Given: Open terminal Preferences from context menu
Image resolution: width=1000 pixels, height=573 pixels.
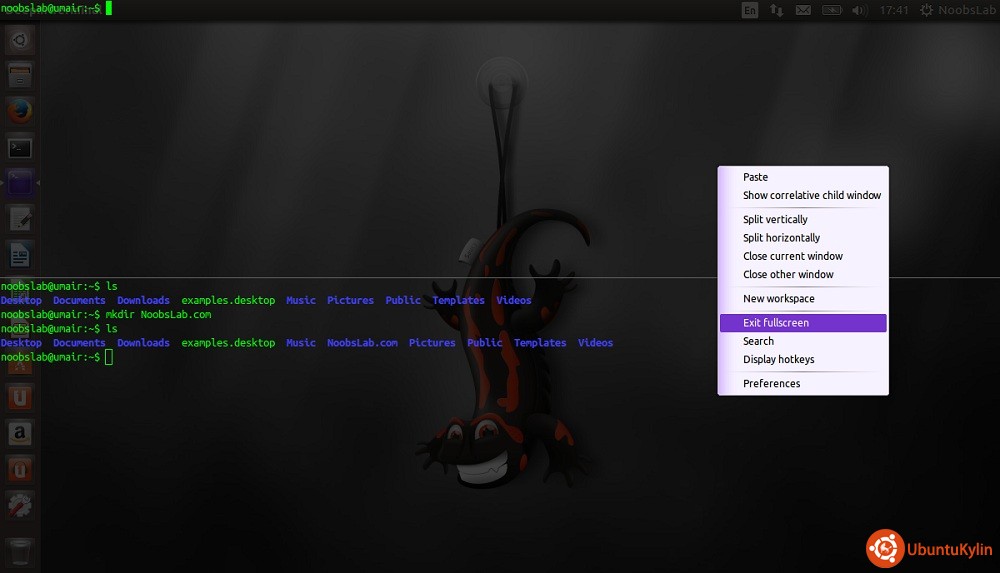Looking at the screenshot, I should click(x=771, y=383).
